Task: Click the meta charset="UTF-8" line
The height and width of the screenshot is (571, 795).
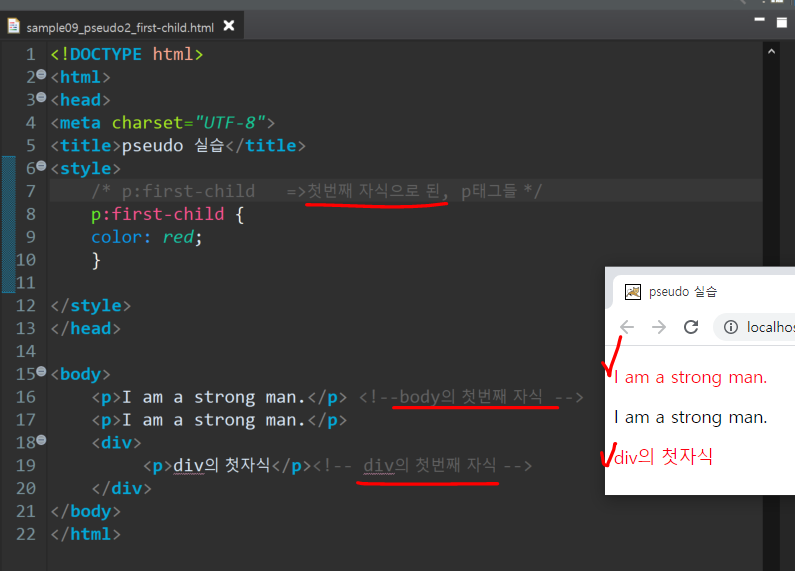Action: tap(162, 123)
